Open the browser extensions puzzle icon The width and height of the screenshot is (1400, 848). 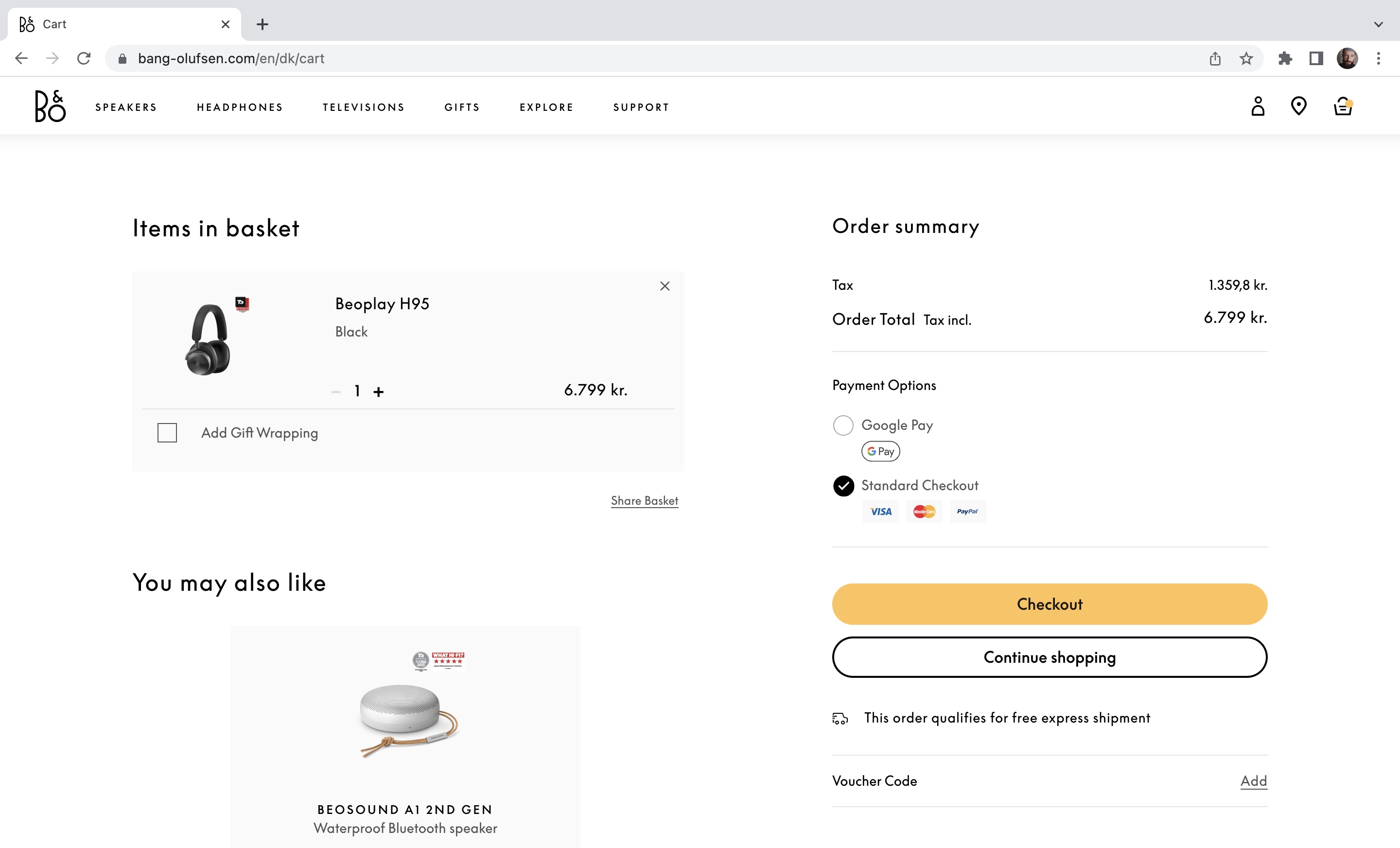coord(1285,58)
